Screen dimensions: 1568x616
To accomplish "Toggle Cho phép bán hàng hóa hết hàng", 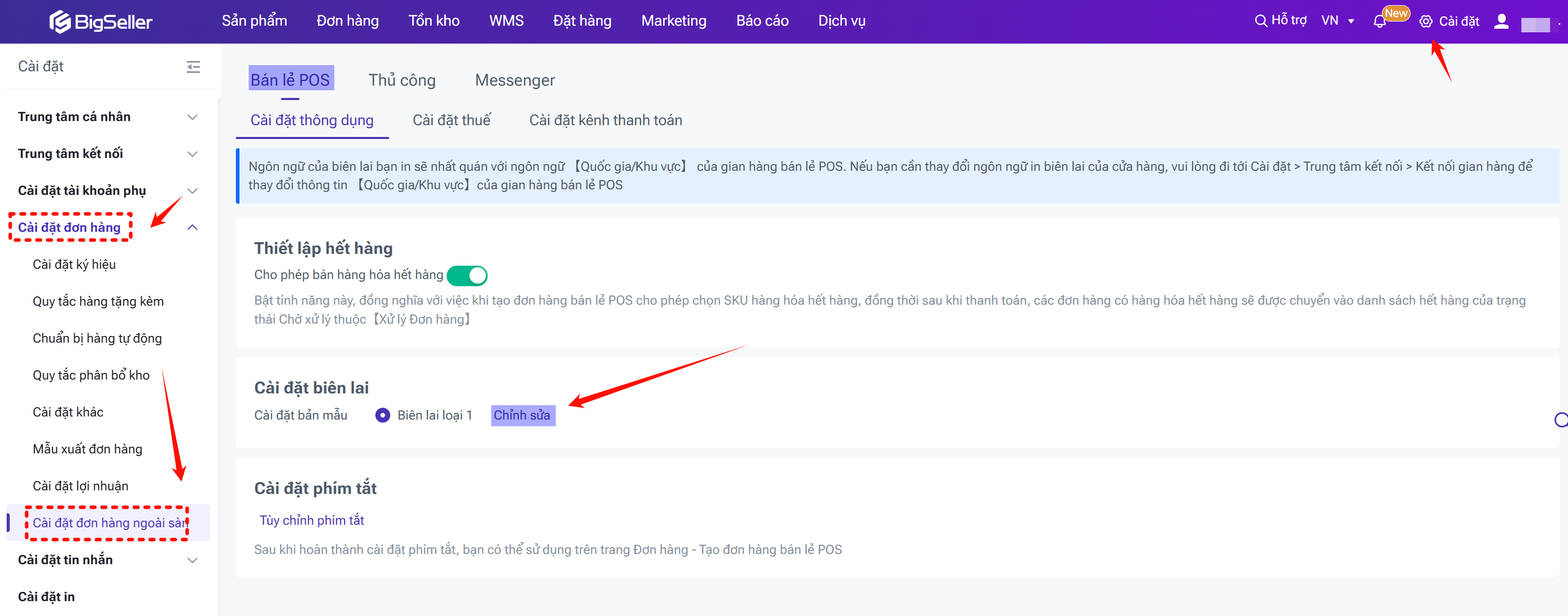I will (x=467, y=276).
